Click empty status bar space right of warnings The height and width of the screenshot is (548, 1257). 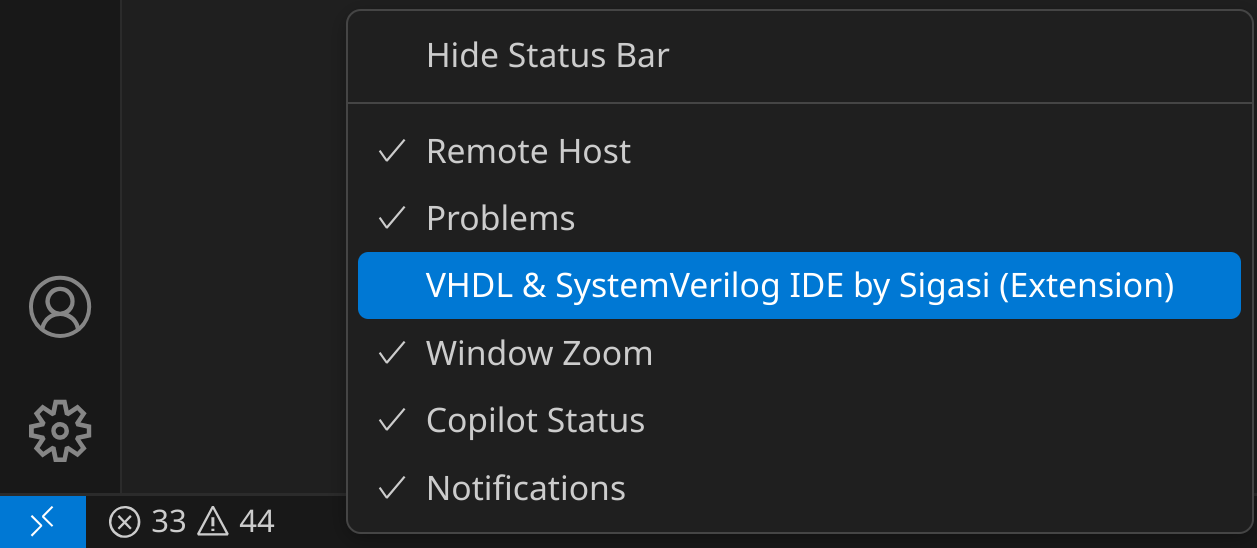(315, 522)
